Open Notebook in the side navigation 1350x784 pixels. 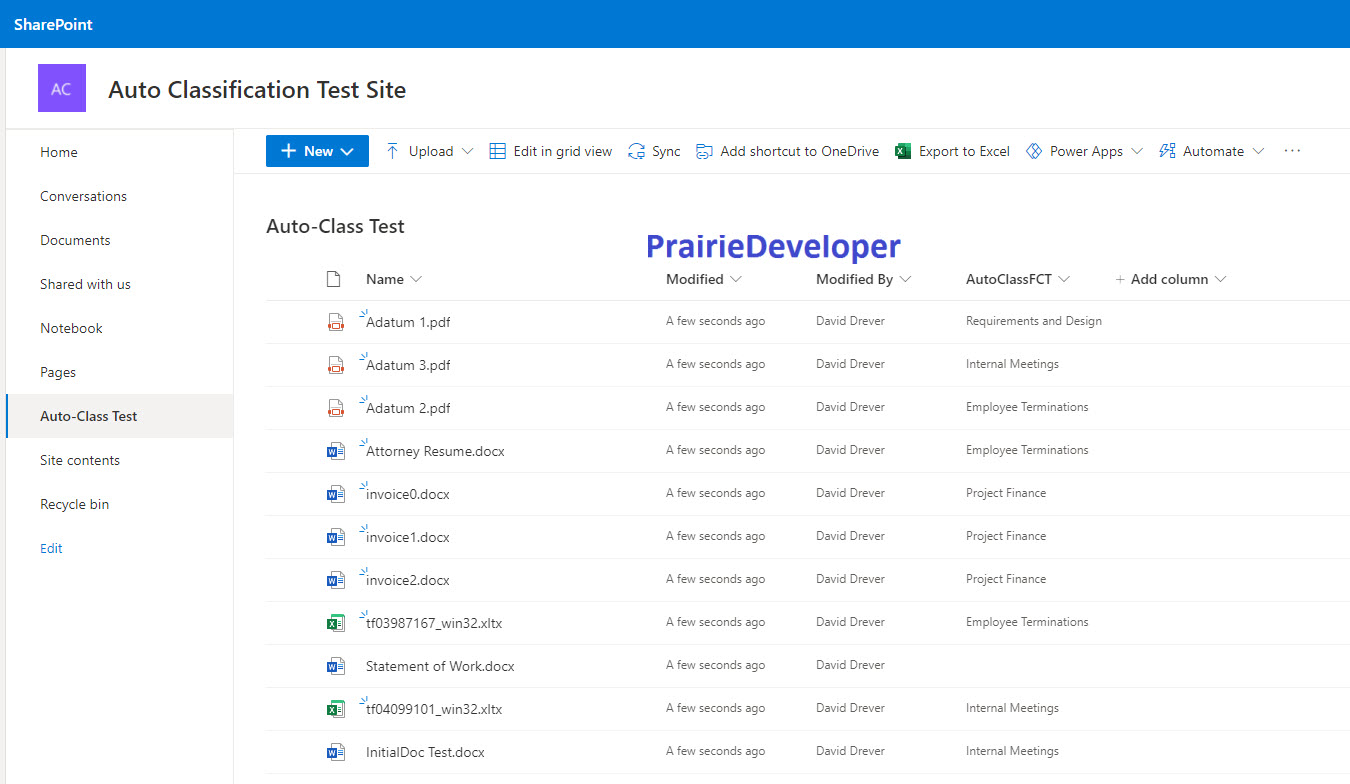point(71,328)
